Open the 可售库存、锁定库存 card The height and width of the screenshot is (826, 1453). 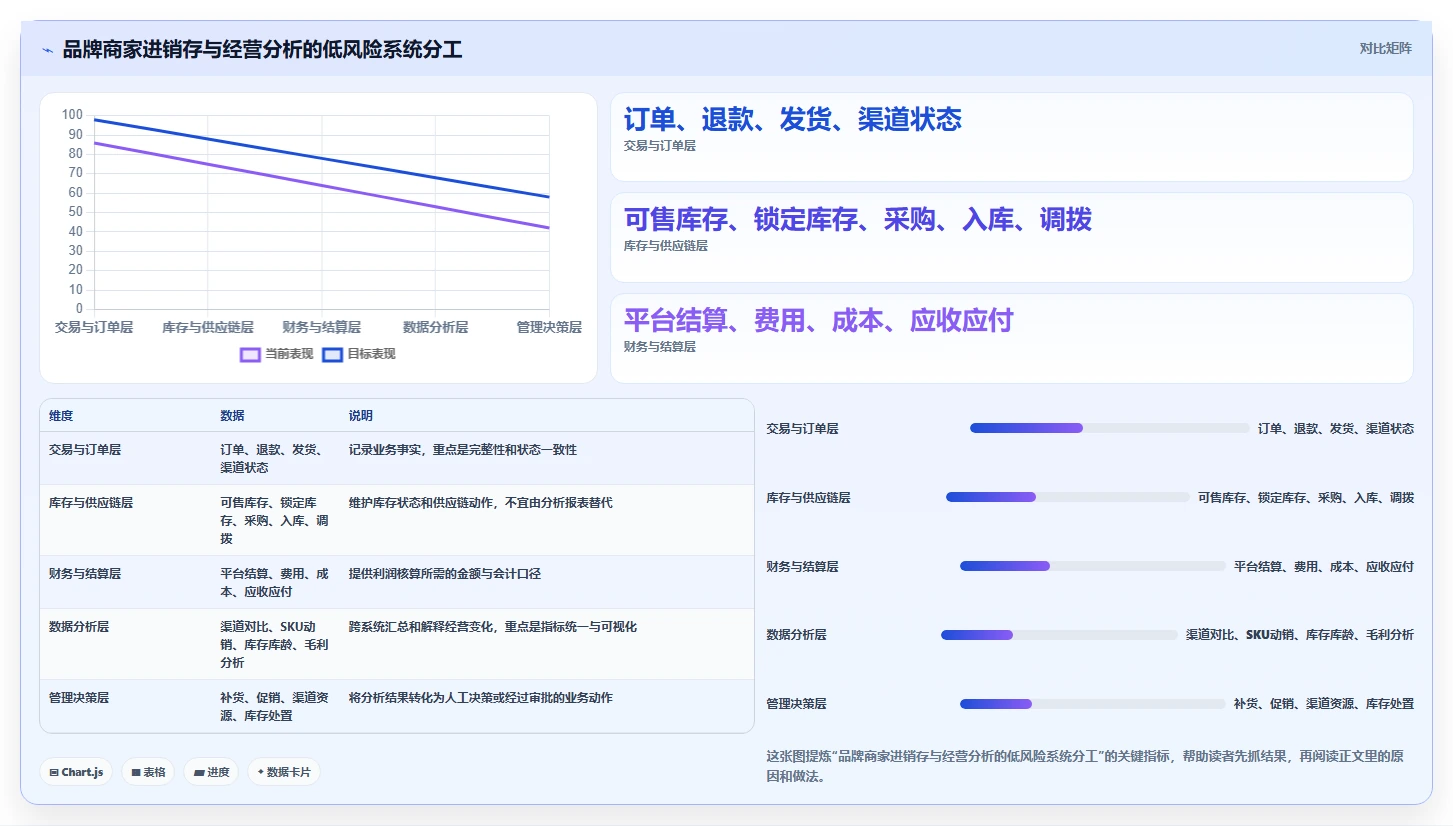1011,237
